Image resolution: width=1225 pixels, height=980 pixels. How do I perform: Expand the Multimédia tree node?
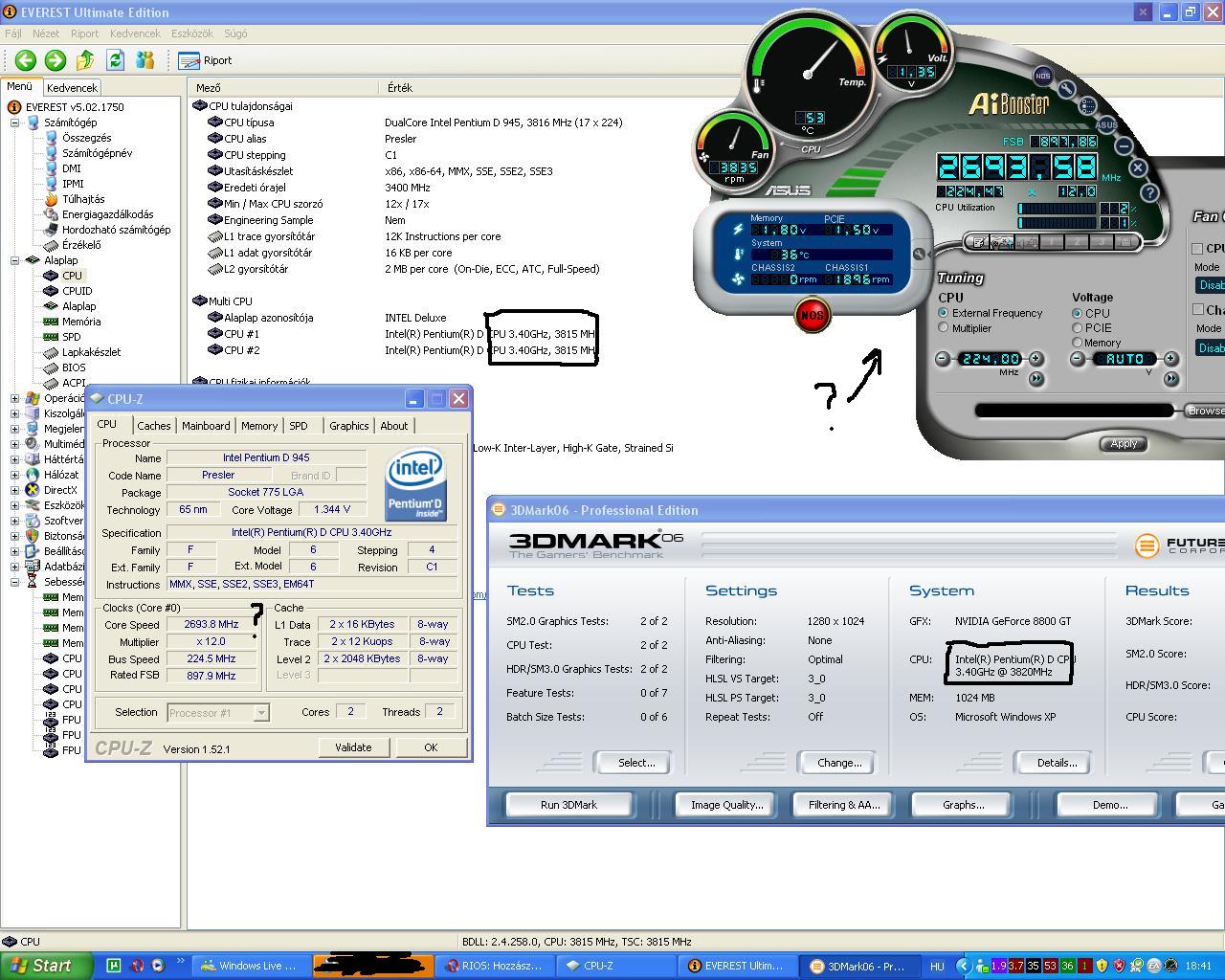[15, 444]
